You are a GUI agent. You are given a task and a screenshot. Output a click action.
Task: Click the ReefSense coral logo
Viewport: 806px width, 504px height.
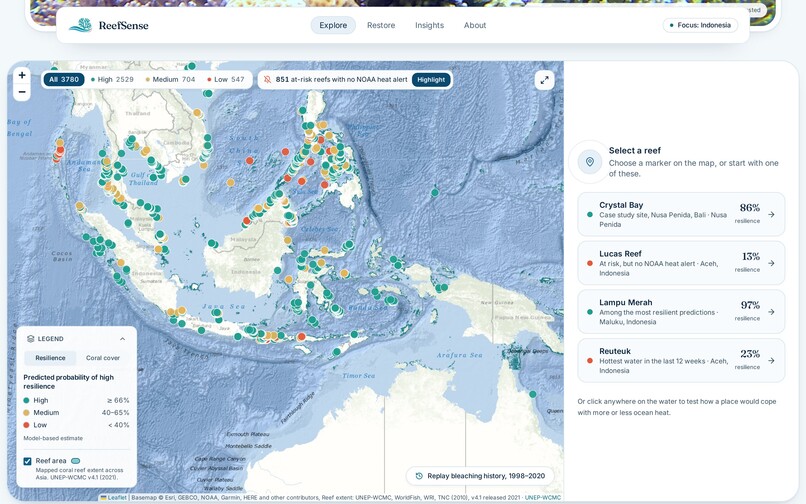coord(81,25)
